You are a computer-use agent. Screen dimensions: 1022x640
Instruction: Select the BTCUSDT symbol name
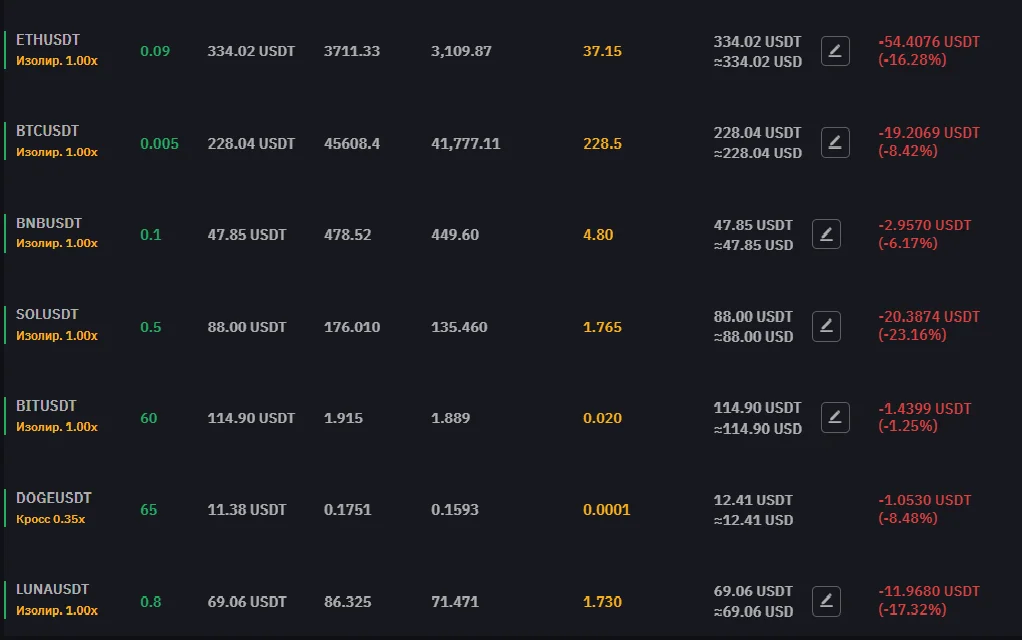point(47,131)
